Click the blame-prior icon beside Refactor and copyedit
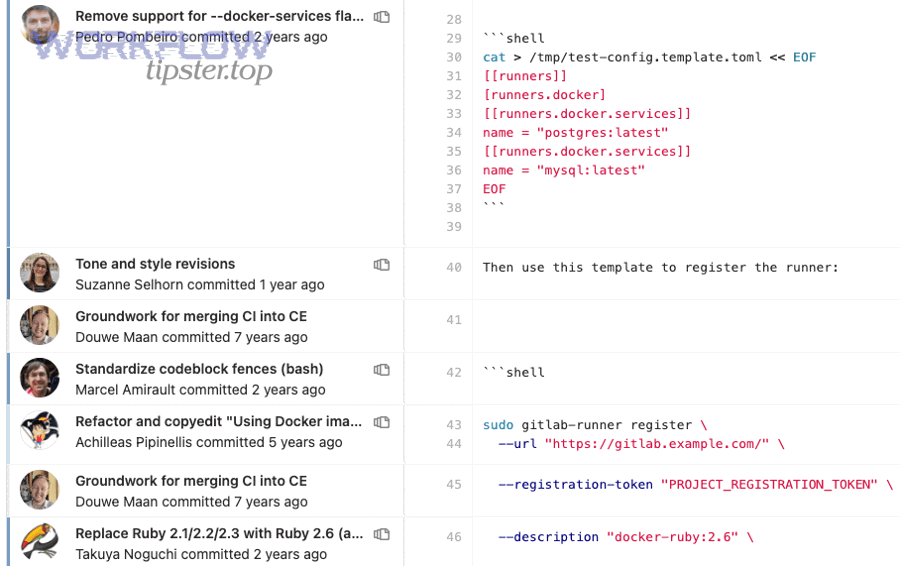Image resolution: width=900 pixels, height=566 pixels. 381,423
